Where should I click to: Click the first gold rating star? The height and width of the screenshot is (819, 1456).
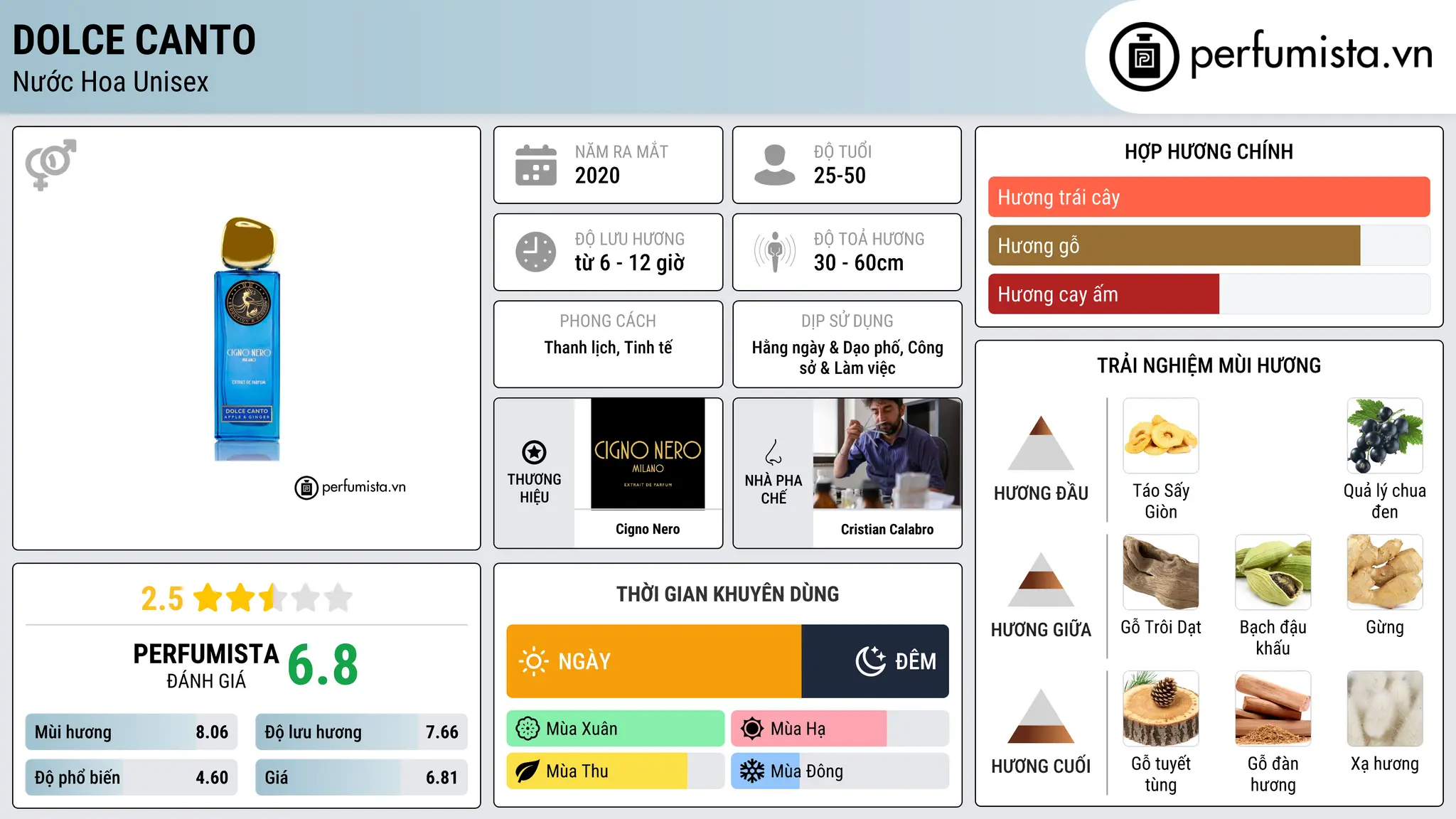[208, 598]
